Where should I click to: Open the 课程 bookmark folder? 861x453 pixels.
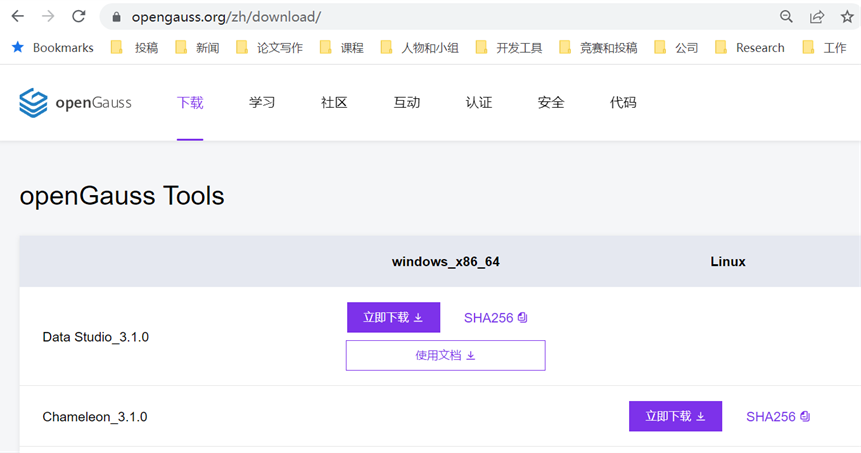(342, 48)
